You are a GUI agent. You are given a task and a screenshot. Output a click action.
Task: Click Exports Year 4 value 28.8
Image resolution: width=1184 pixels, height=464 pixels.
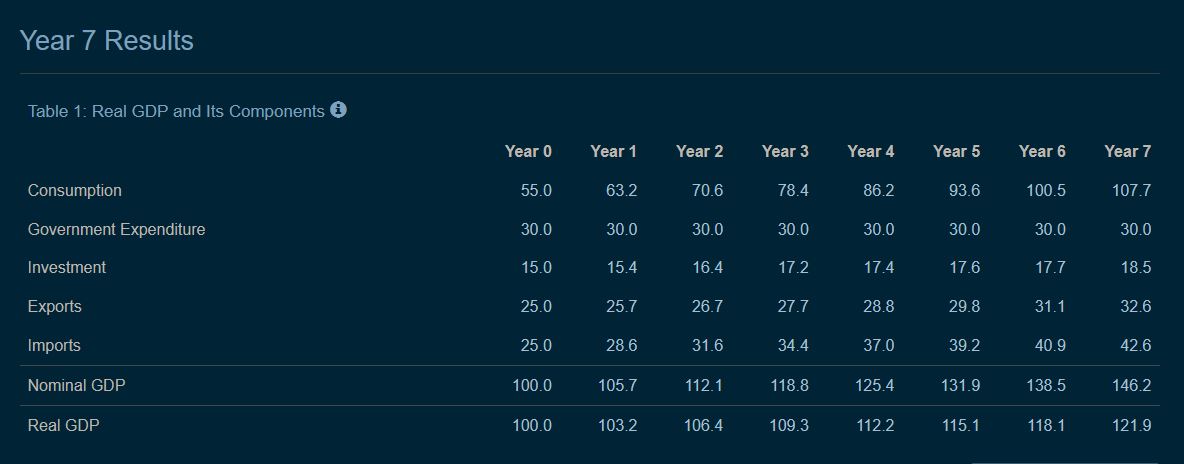879,307
